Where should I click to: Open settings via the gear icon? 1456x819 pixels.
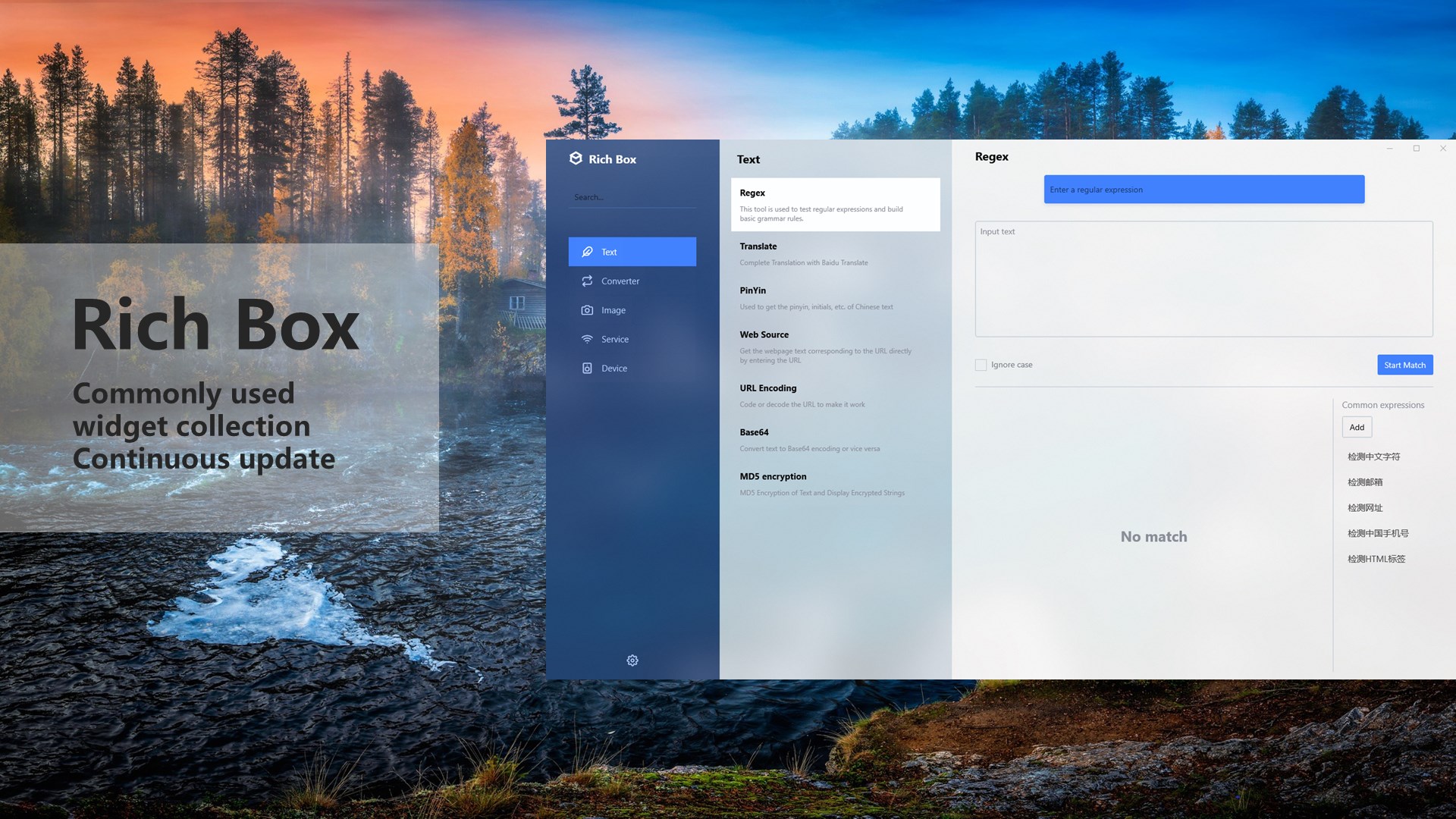(x=632, y=661)
